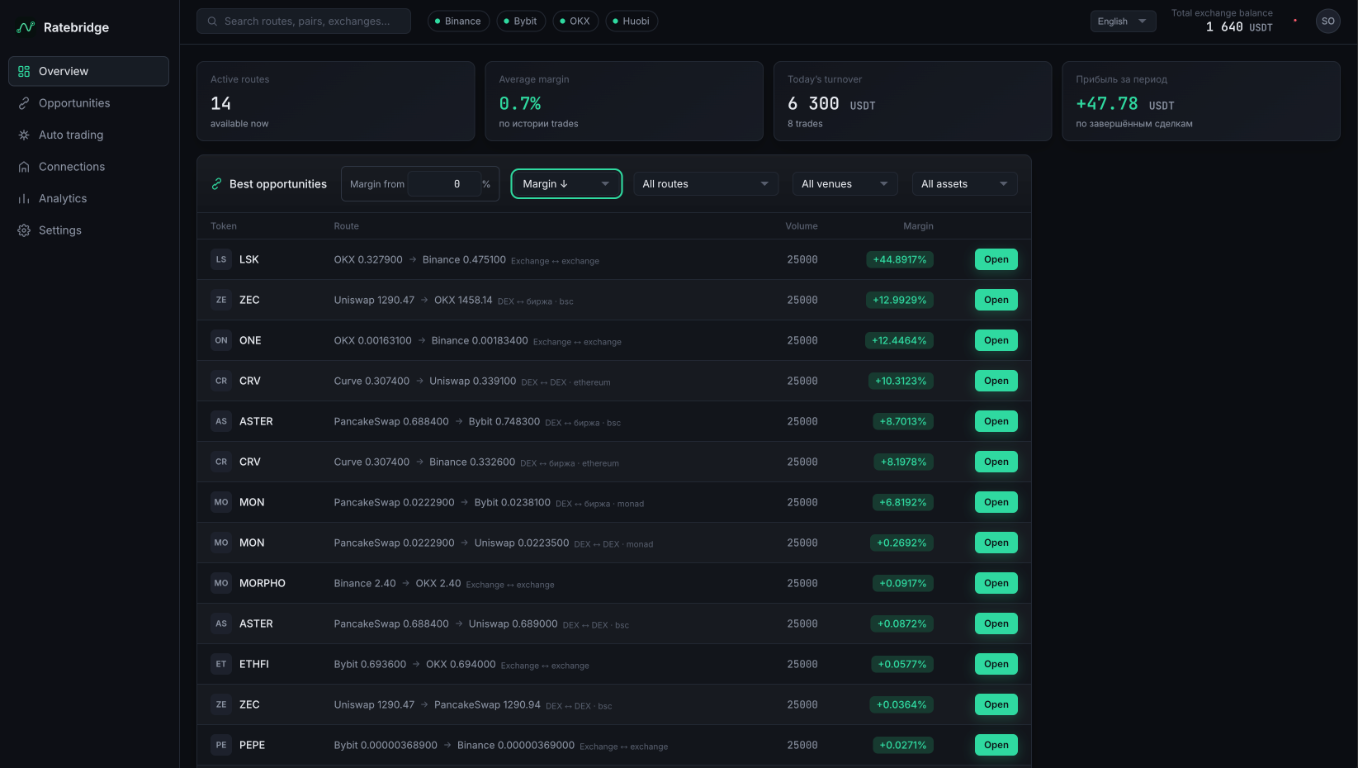Open the ONE route
Viewport: 1358px width, 768px height.
(996, 340)
